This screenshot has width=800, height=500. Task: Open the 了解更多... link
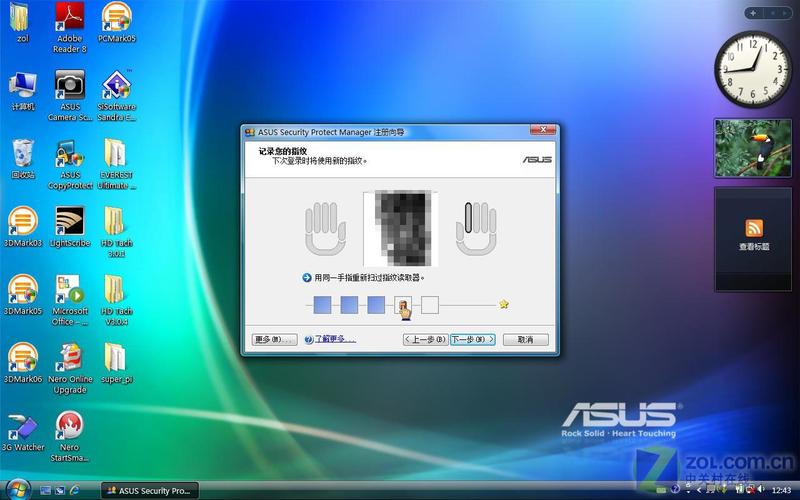click(x=335, y=339)
